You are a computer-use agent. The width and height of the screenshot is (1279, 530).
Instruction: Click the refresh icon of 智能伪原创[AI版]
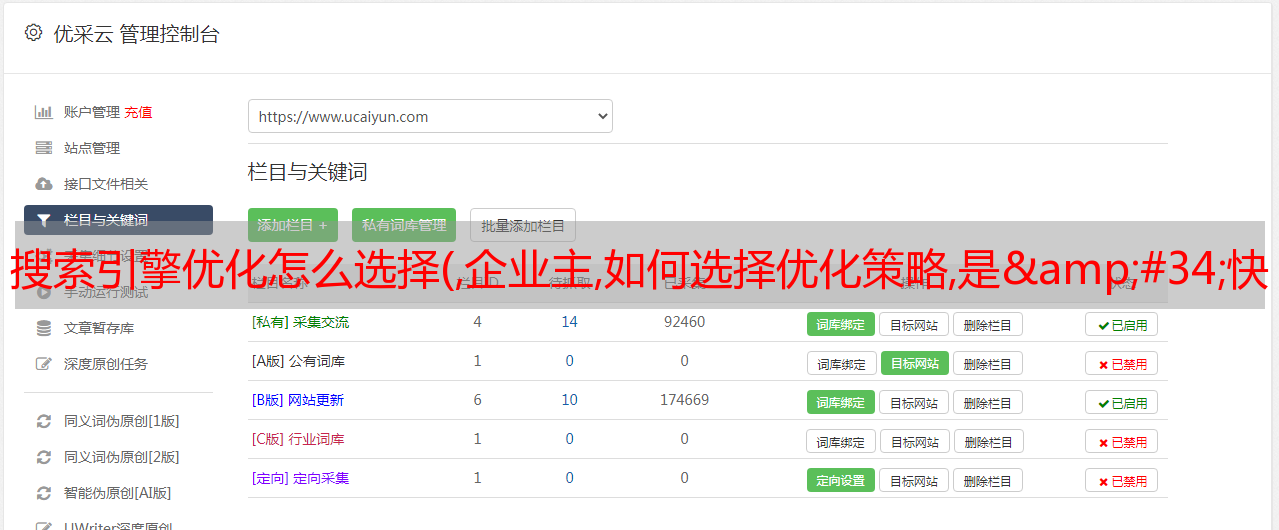[x=43, y=493]
